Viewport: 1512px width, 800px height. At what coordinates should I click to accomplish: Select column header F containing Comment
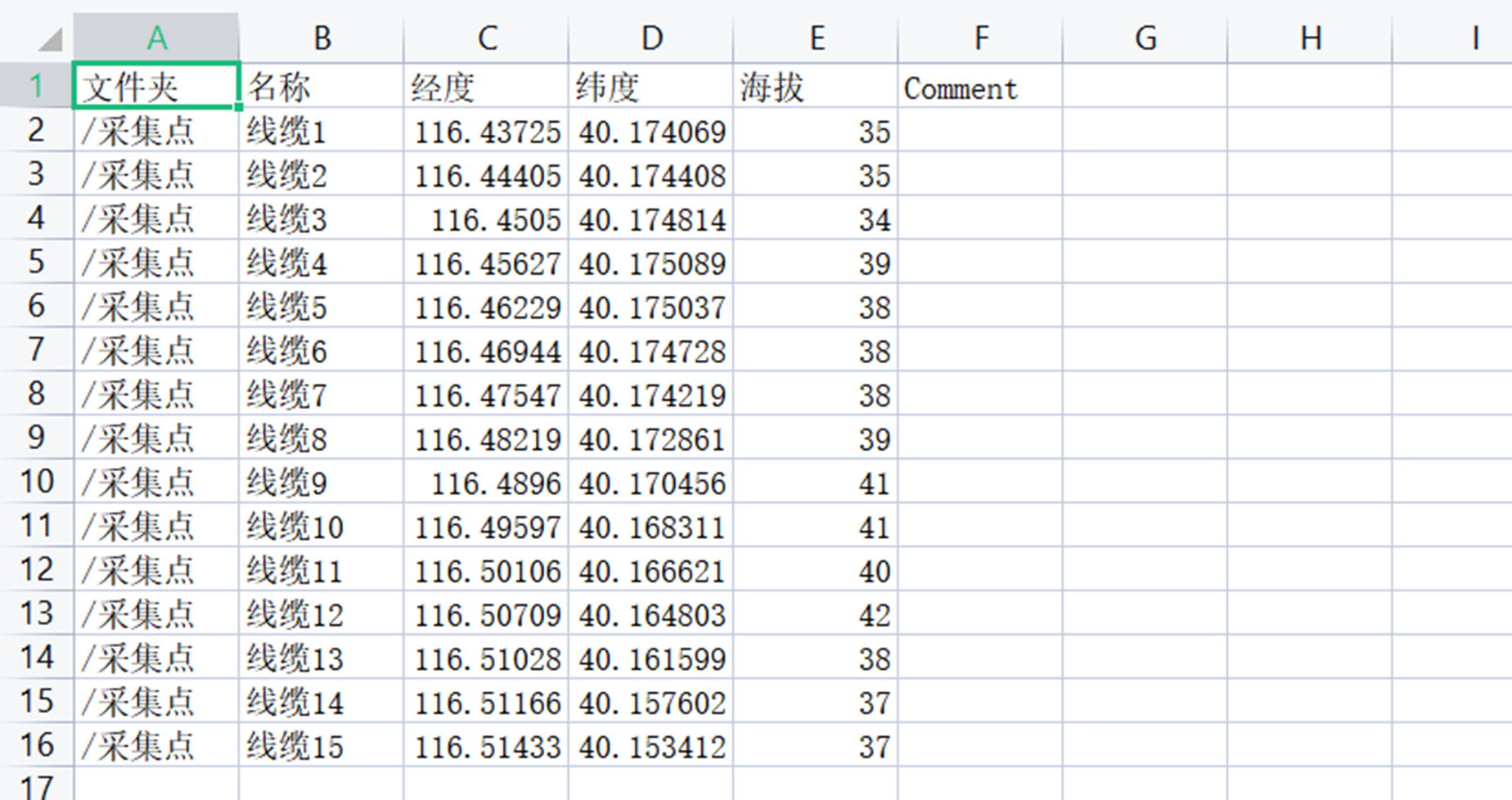(x=980, y=37)
